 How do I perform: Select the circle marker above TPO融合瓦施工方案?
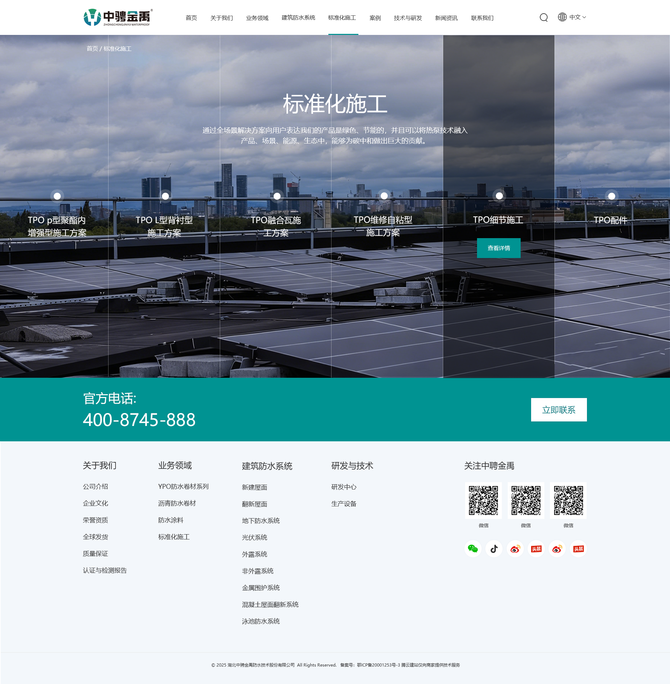point(277,196)
